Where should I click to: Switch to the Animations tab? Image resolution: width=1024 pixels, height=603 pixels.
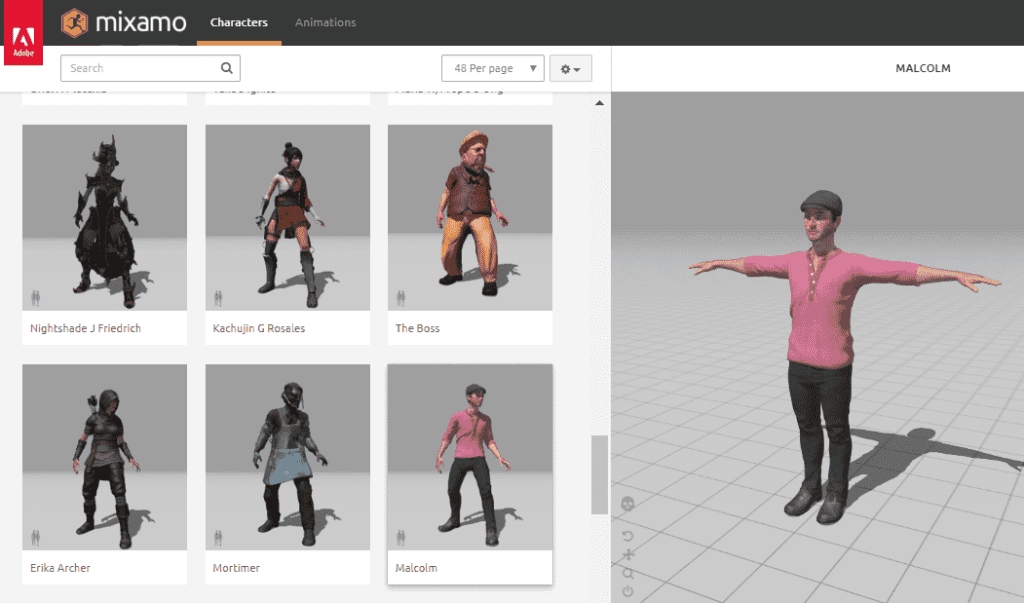(325, 21)
